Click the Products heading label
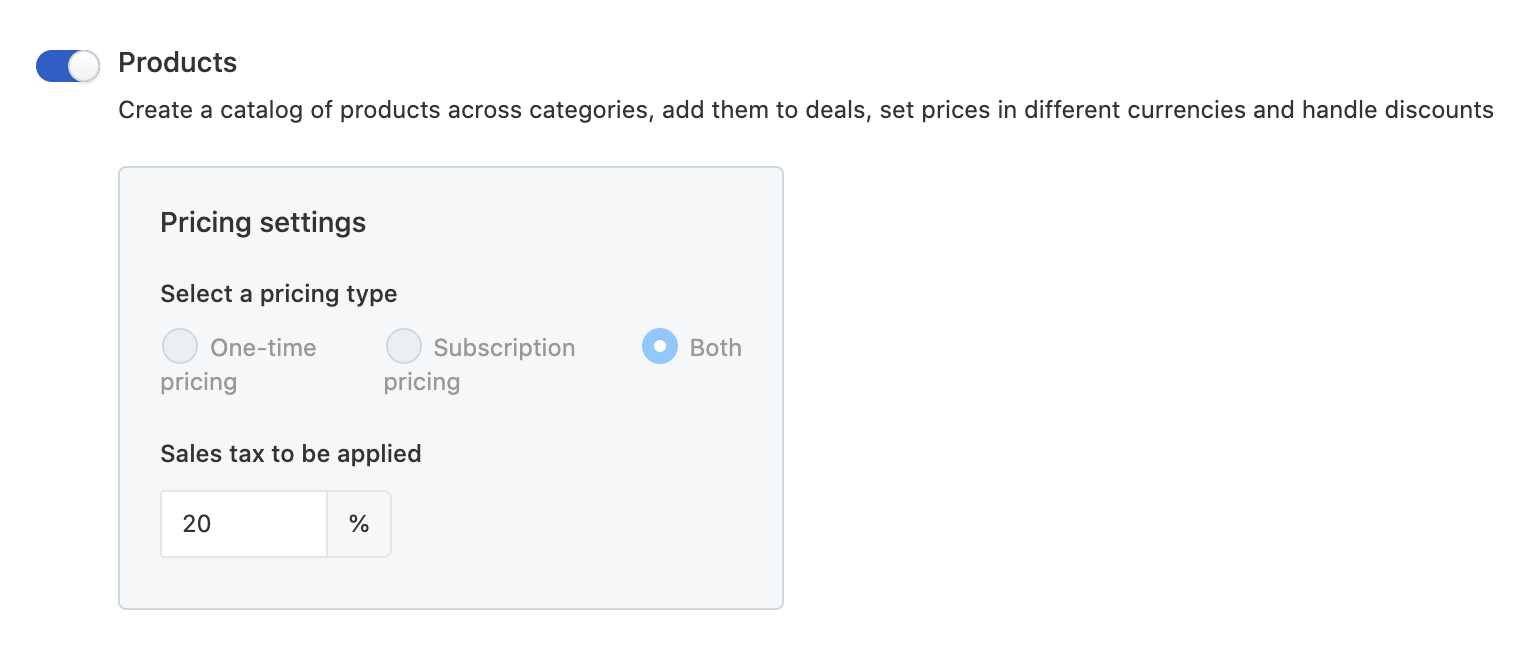This screenshot has width=1528, height=650. 177,62
